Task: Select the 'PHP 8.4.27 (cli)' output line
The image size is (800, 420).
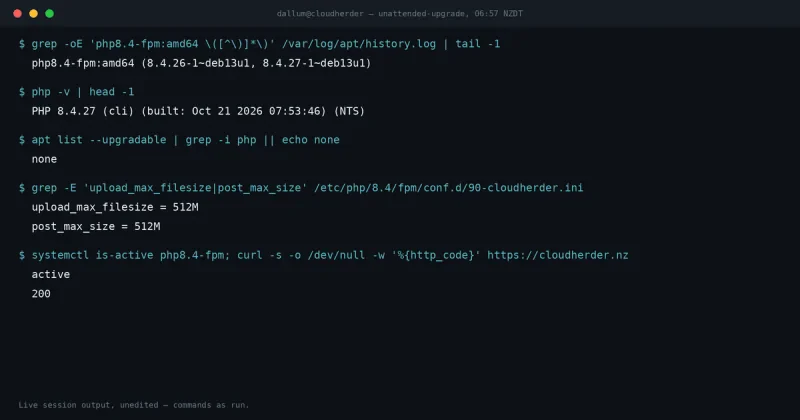Action: coord(198,111)
